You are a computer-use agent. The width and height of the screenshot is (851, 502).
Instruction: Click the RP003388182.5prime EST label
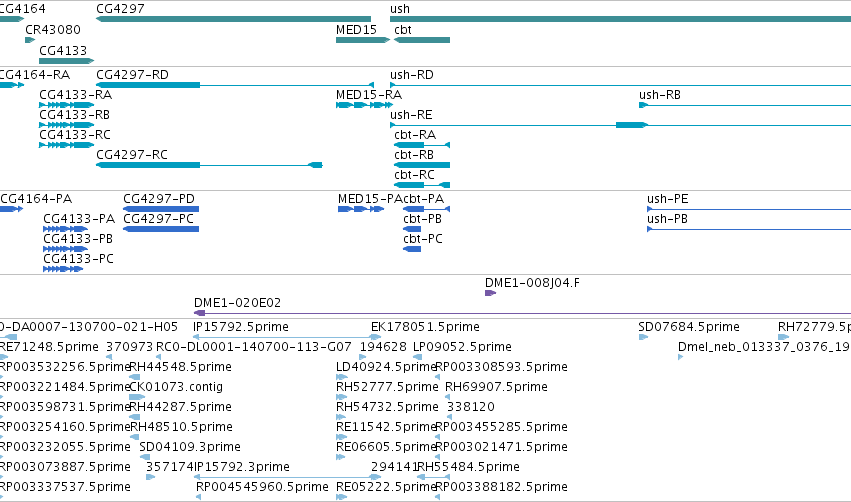click(x=501, y=488)
